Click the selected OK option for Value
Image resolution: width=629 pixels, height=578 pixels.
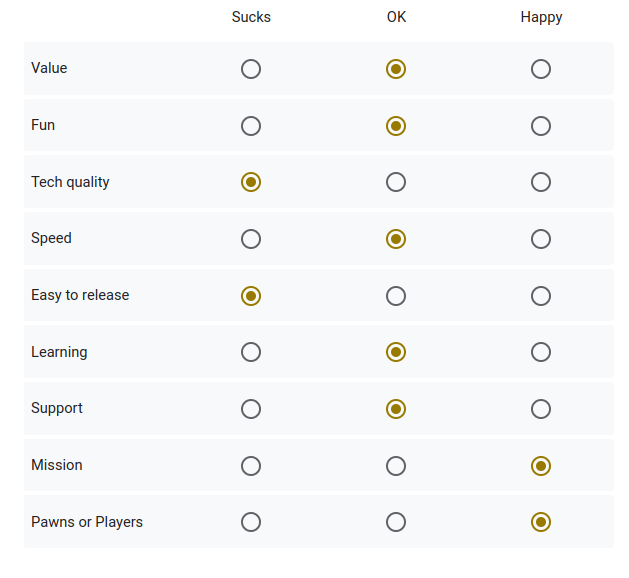(396, 69)
